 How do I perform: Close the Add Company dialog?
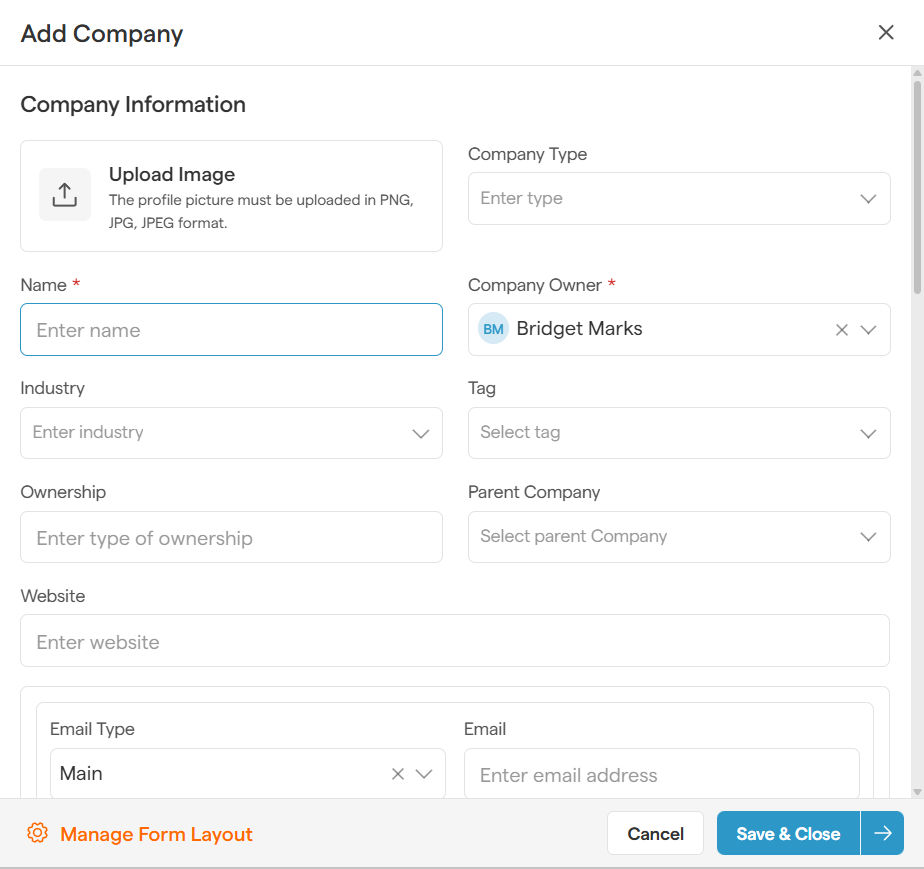886,33
